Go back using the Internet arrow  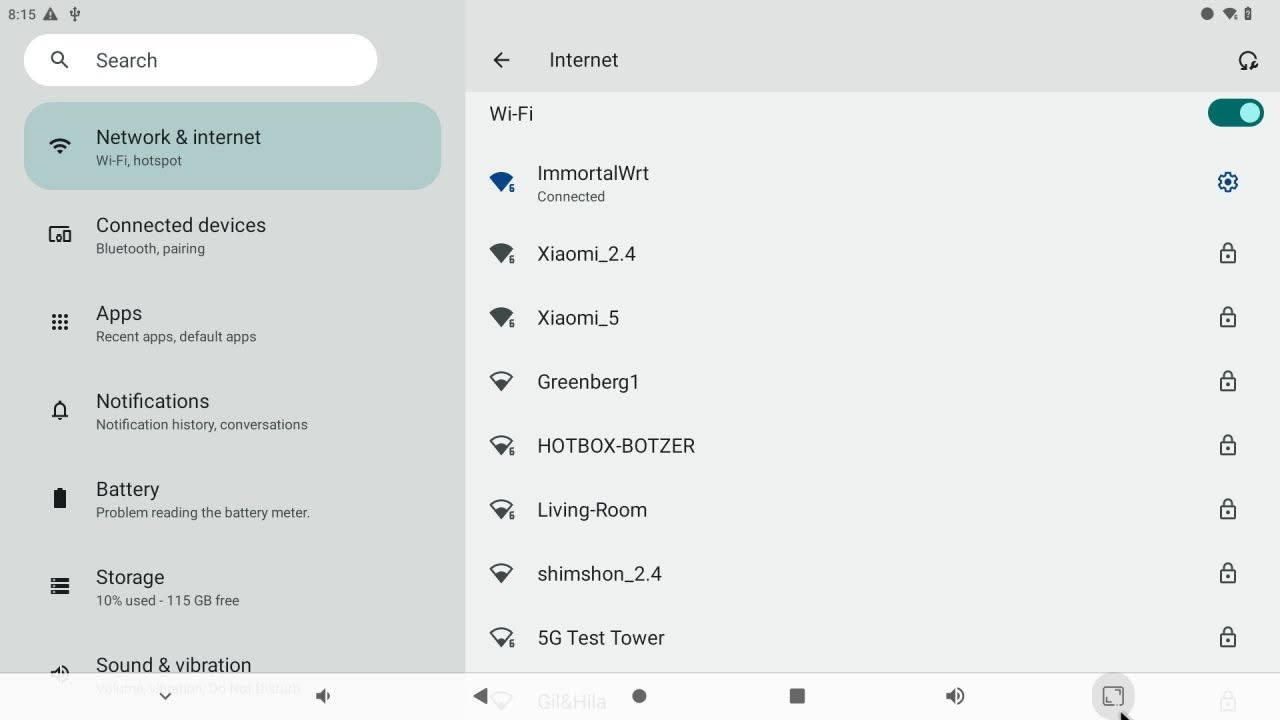pos(501,60)
